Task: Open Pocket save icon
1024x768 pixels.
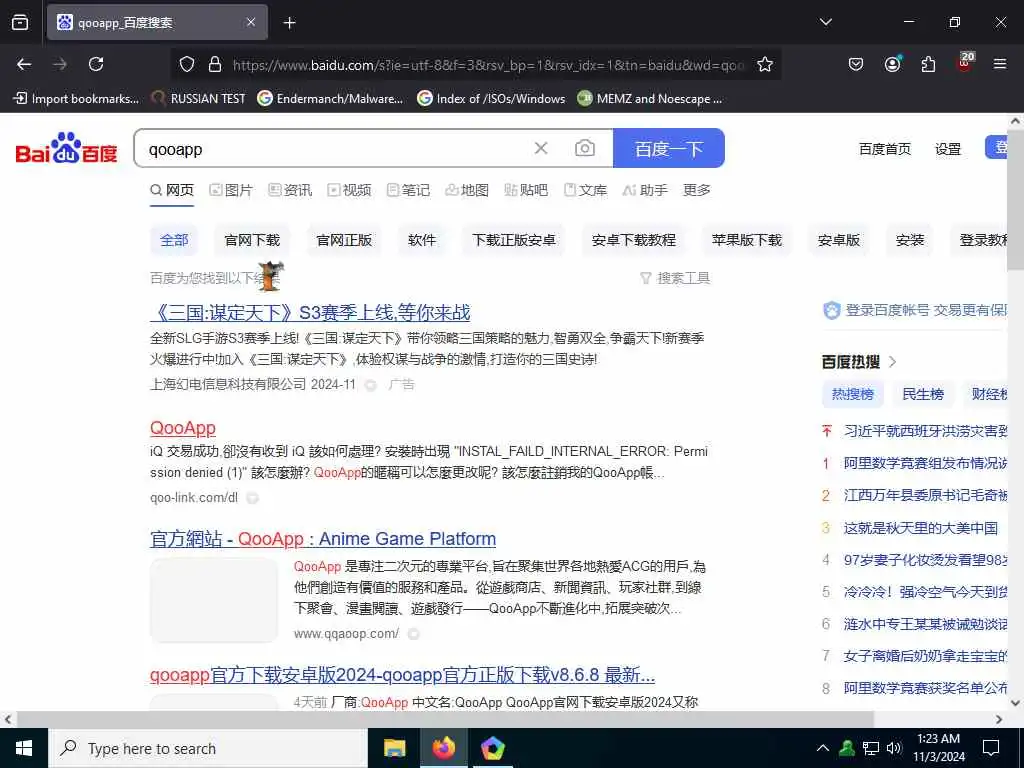Action: coord(856,64)
